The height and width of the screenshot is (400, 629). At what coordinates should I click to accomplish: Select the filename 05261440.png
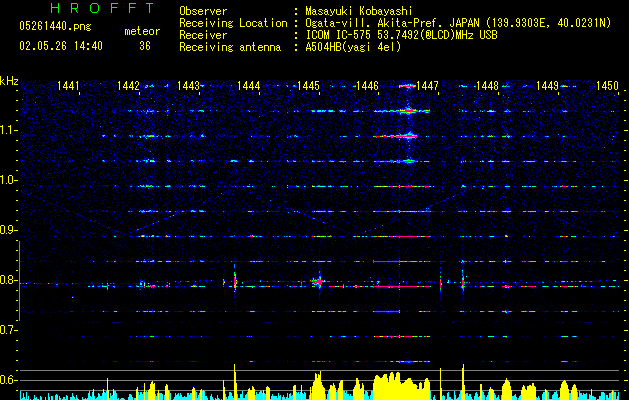click(x=55, y=27)
